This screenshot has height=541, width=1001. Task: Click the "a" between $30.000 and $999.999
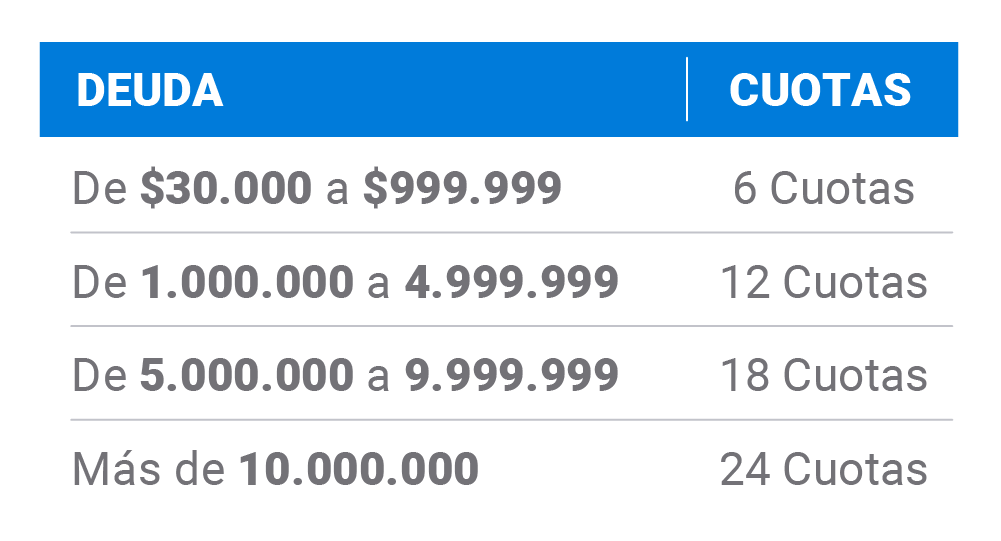[337, 190]
